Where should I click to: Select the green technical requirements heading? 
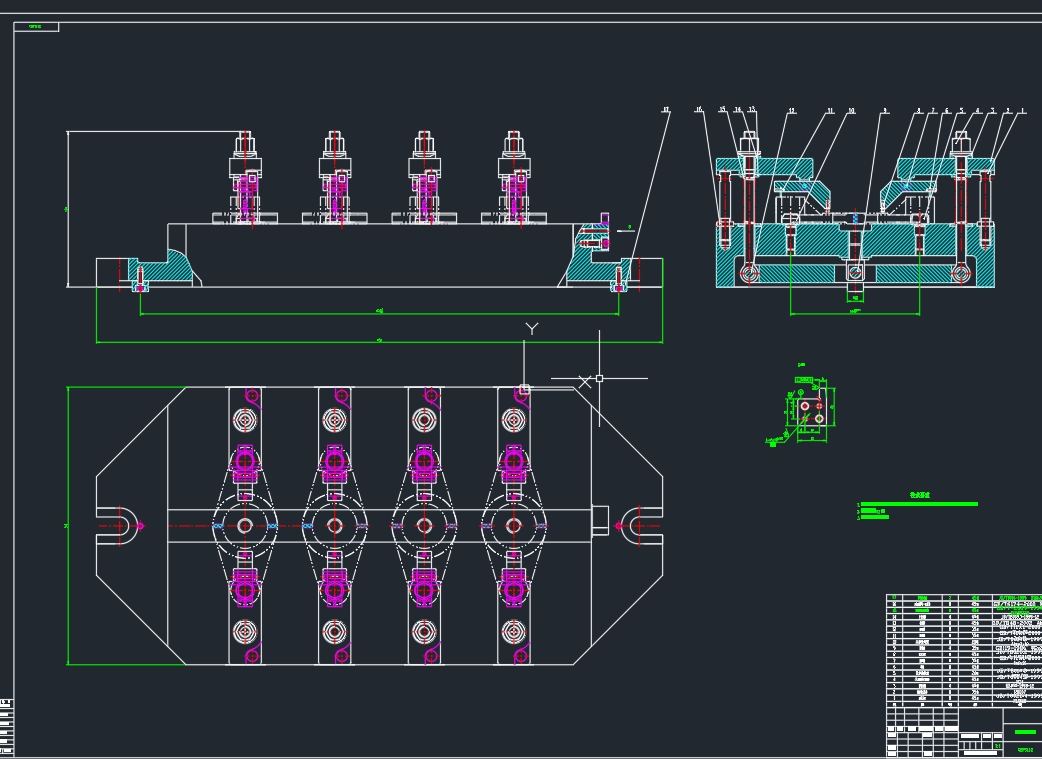[920, 495]
